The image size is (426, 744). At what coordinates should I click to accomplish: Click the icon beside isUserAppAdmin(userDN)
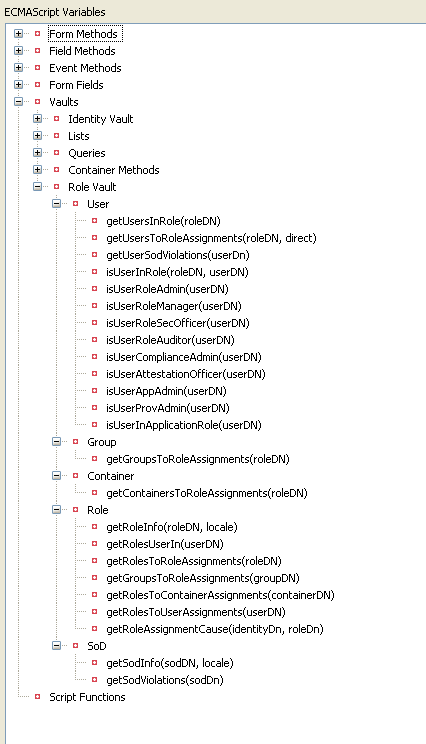94,391
